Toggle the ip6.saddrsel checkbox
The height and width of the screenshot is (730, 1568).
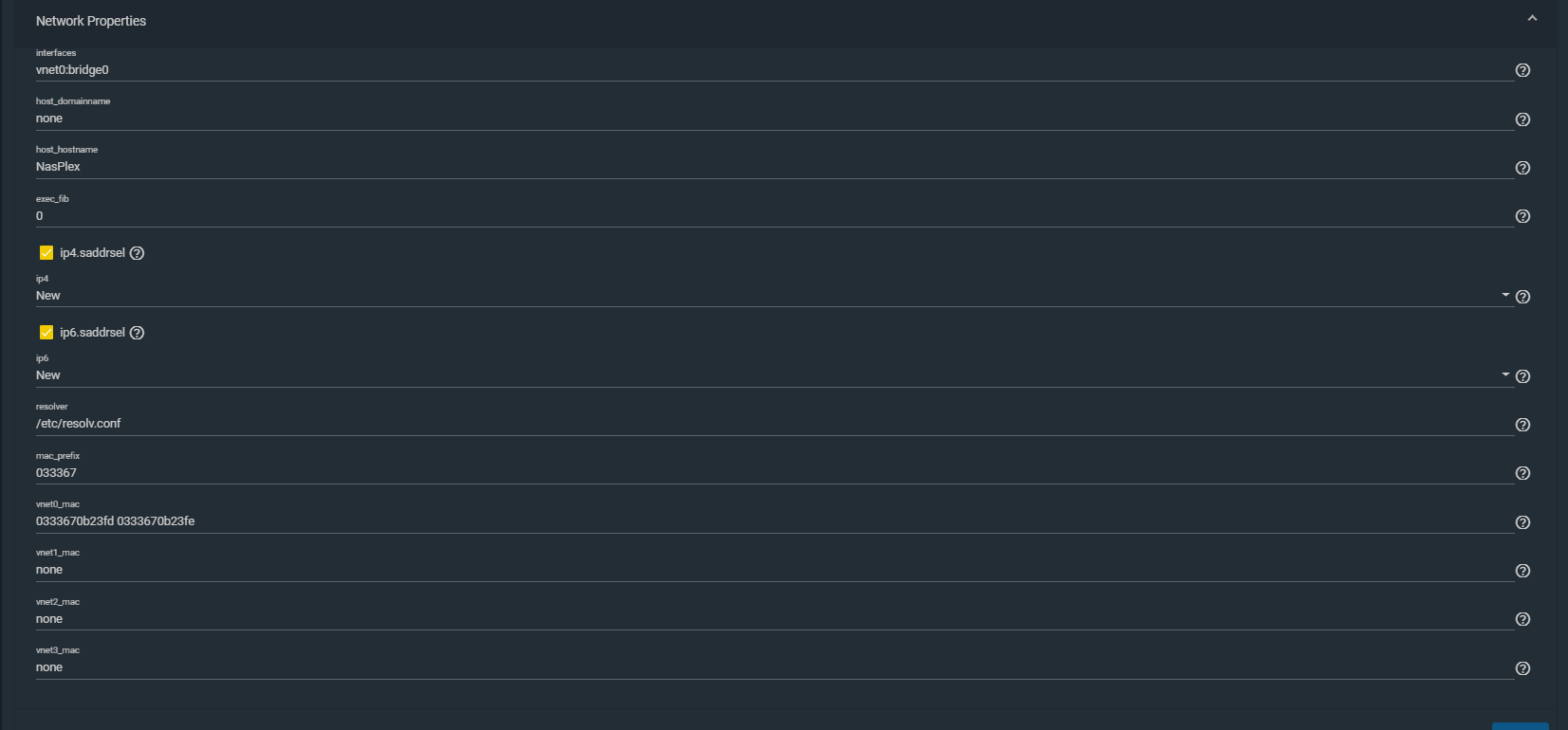click(46, 333)
